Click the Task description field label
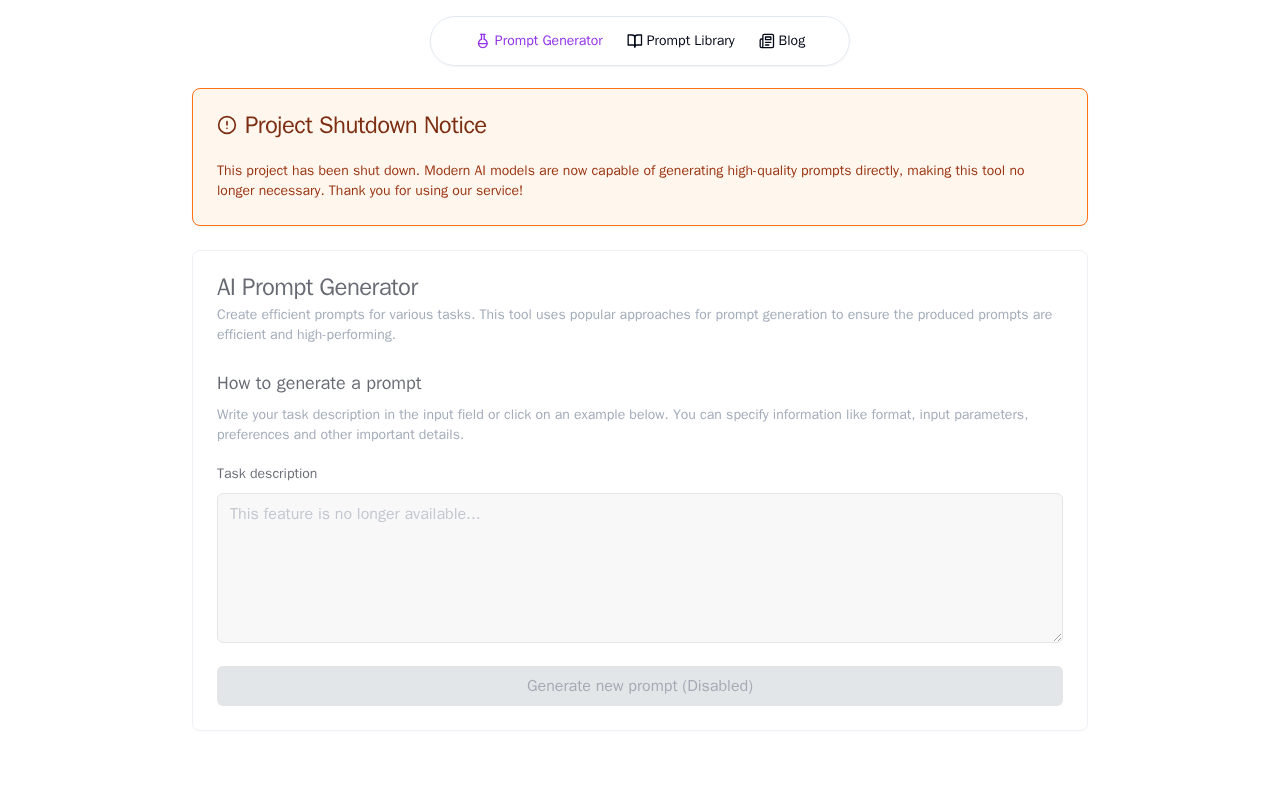 (x=267, y=474)
